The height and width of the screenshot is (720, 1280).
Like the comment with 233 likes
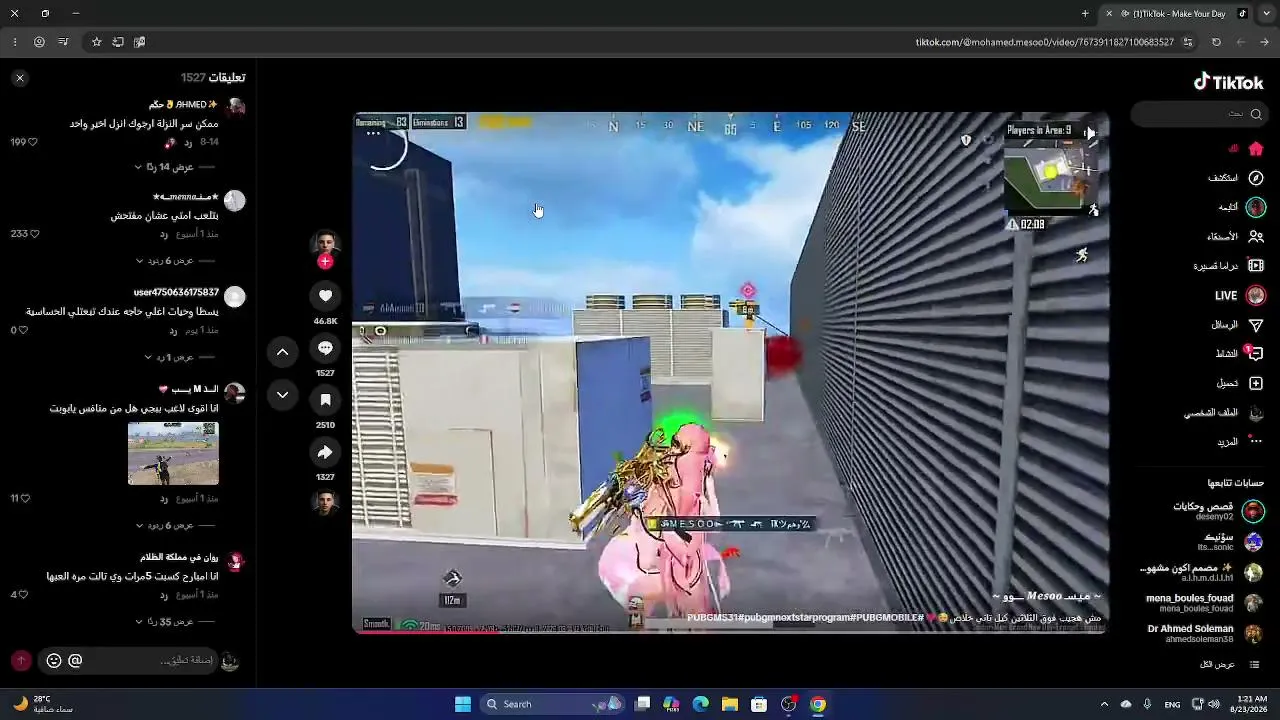point(34,234)
